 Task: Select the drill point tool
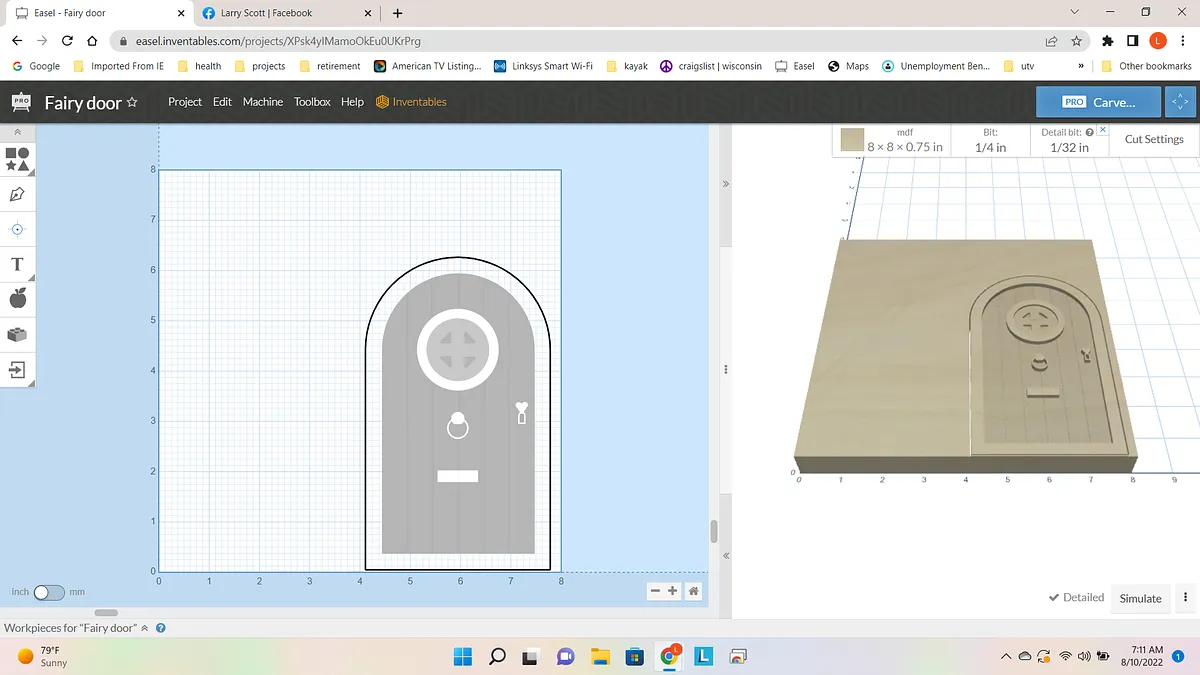point(17,229)
